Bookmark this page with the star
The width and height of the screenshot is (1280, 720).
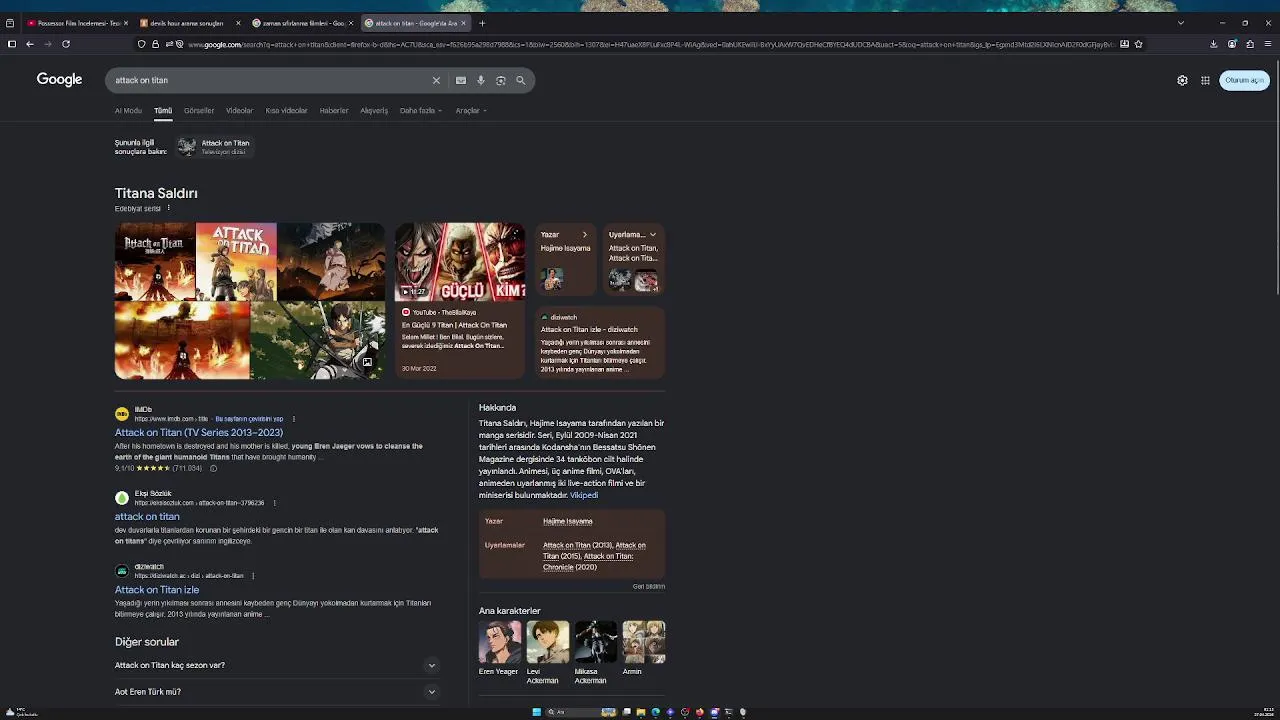click(1138, 44)
